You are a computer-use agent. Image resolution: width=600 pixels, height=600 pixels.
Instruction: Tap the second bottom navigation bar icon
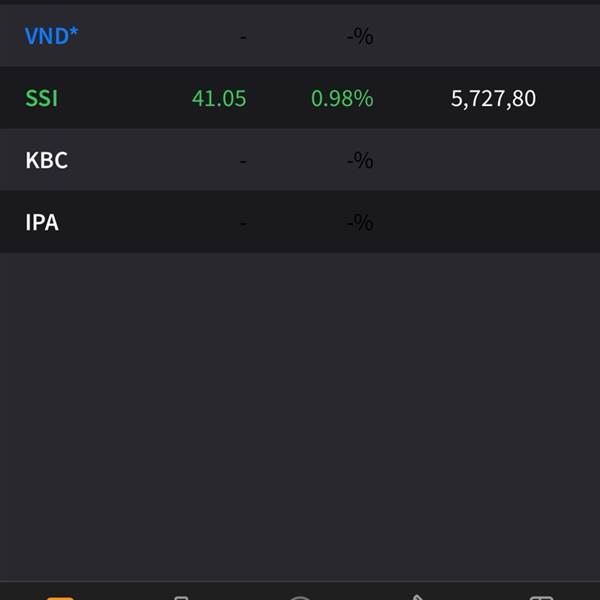click(x=180, y=596)
